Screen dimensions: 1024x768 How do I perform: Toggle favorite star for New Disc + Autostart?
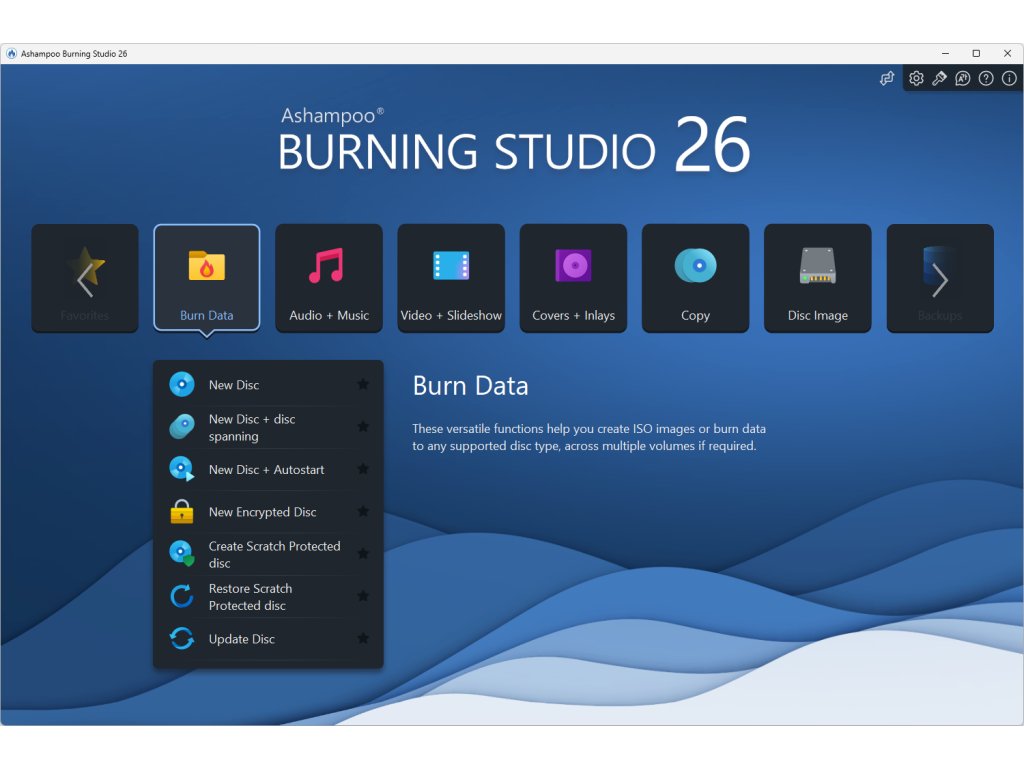click(x=363, y=470)
